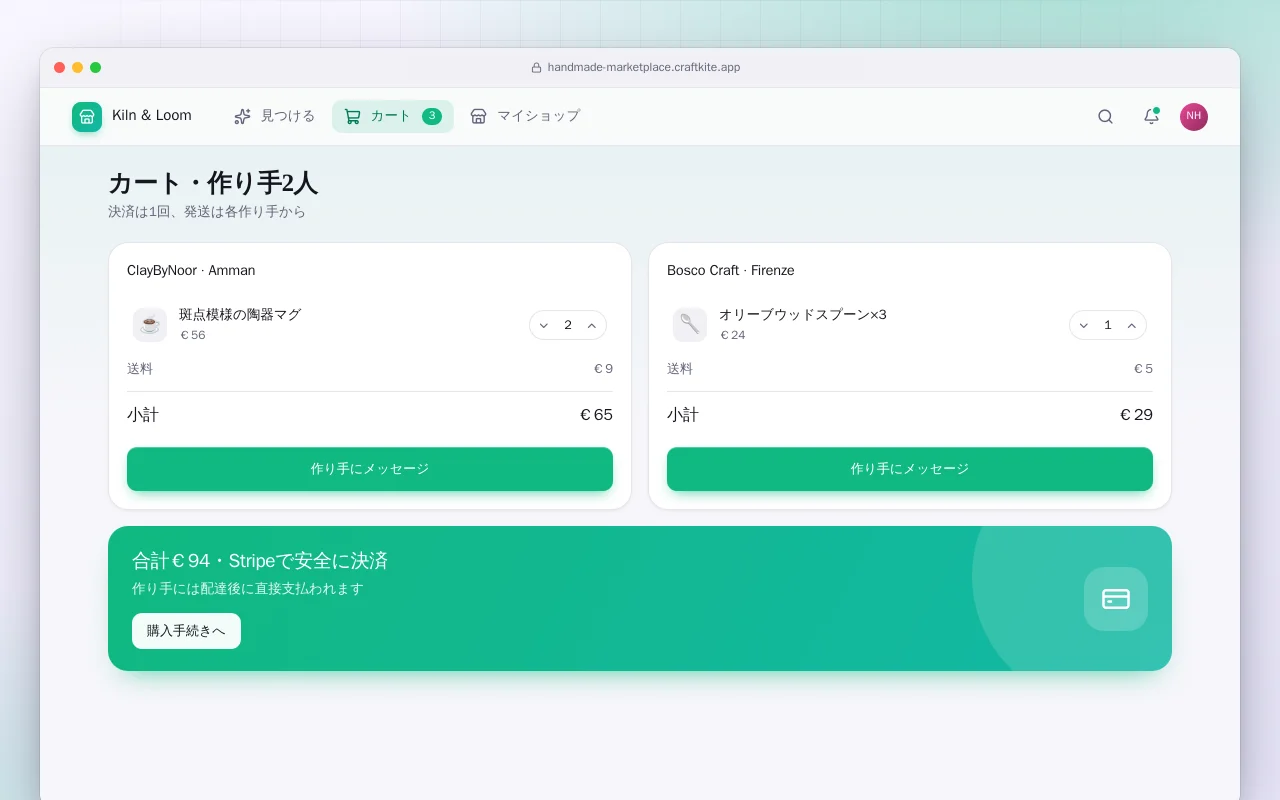Screen dimensions: 1280x800
Task: Decrease olive wood spoon quantity chevron
Action: (1084, 325)
